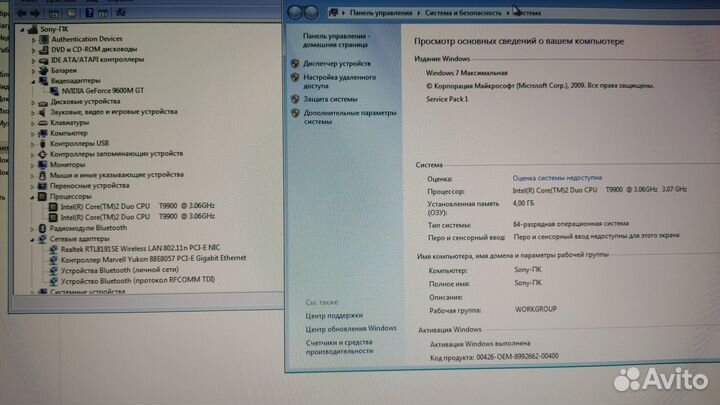Expand IDE ATA/ATAPI контроллеры node
Viewport: 720px width, 405px height.
tap(33, 60)
